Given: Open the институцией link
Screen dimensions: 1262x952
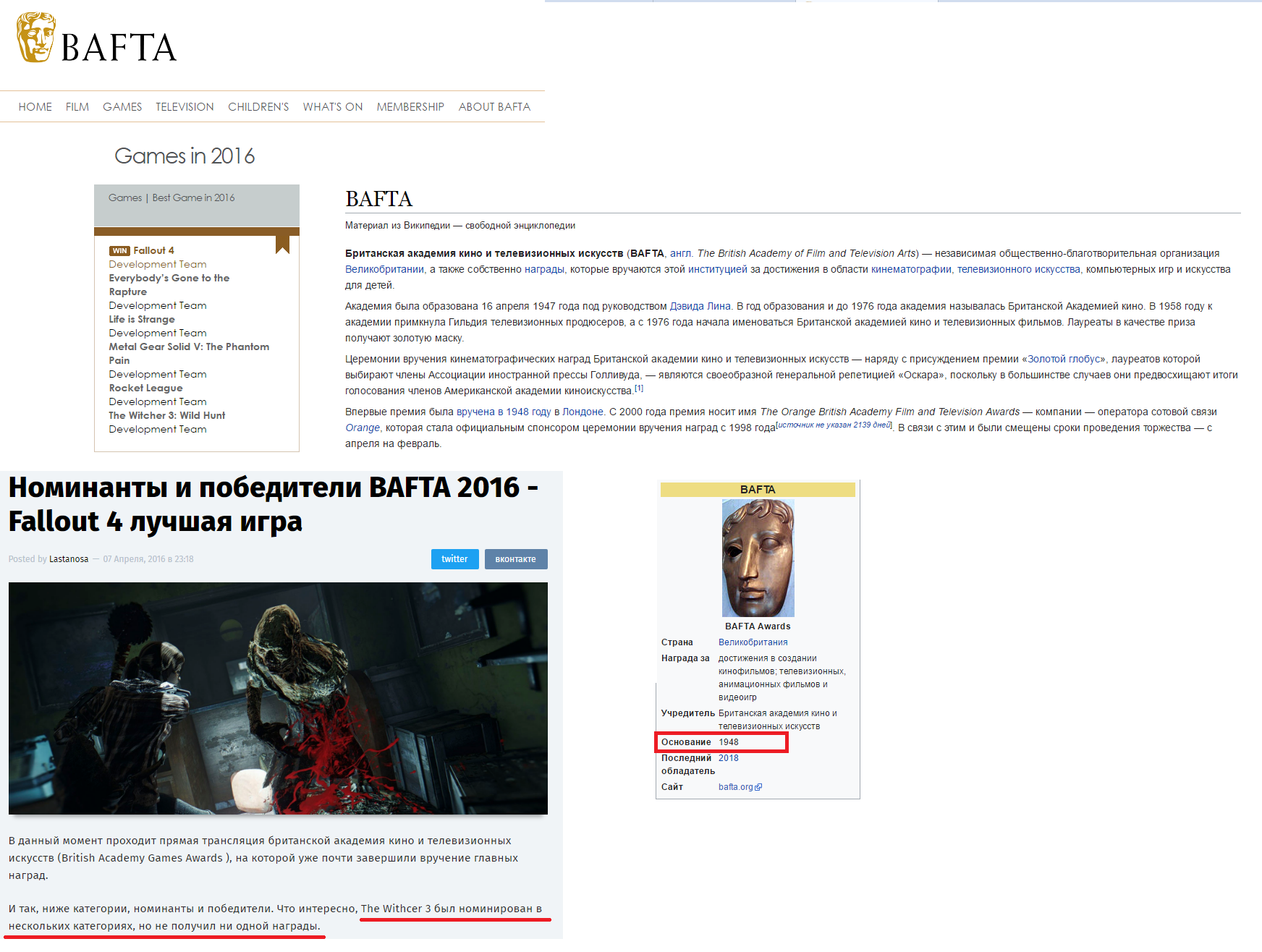Looking at the screenshot, I should tap(717, 269).
